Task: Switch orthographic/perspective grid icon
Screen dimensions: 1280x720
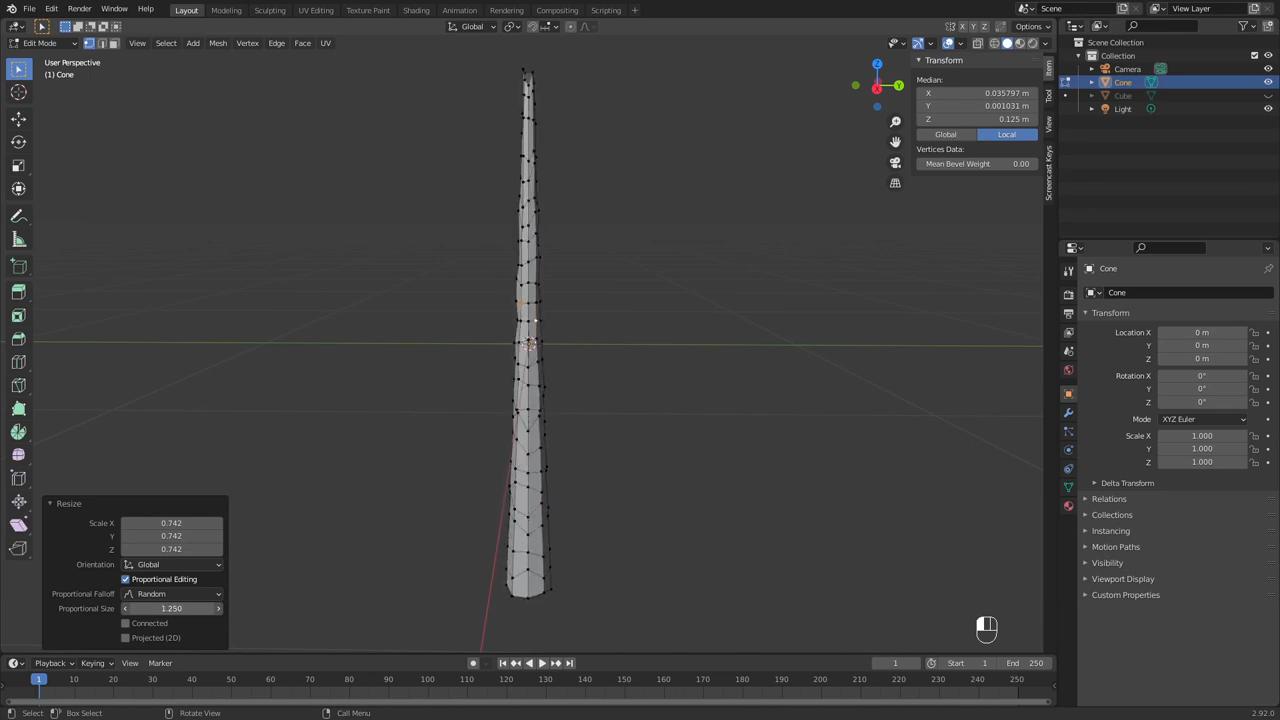Action: (x=895, y=183)
